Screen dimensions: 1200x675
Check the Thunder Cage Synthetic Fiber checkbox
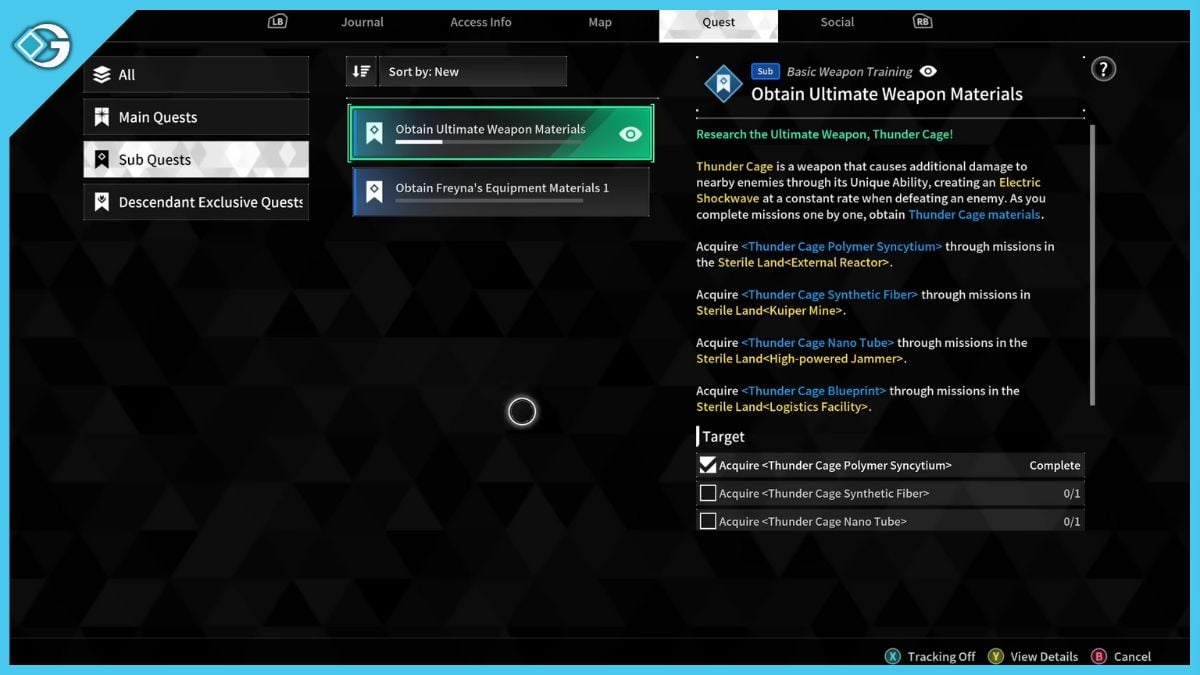(708, 493)
